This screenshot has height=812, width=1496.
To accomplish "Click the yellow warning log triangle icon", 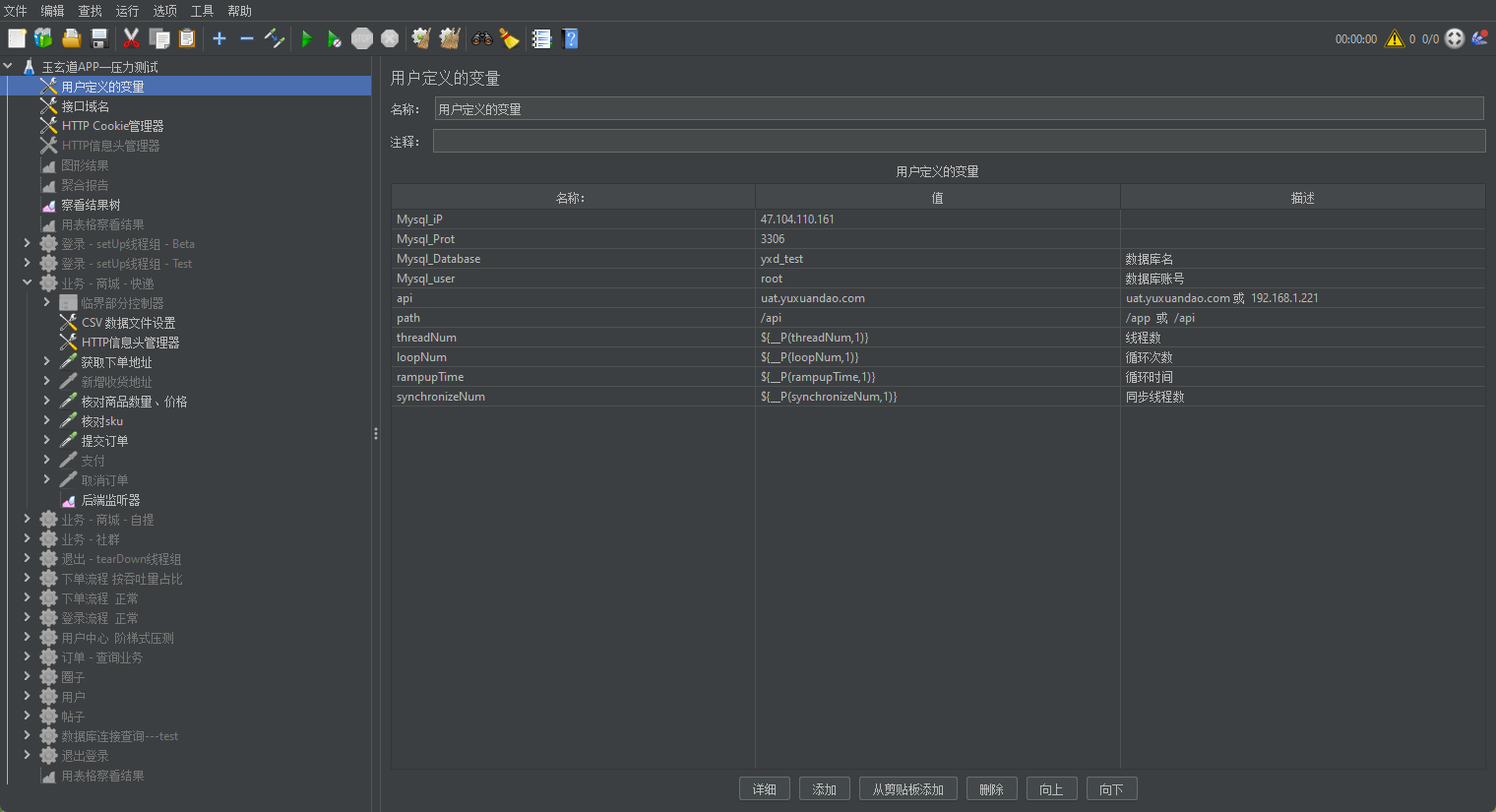I will 1394,38.
